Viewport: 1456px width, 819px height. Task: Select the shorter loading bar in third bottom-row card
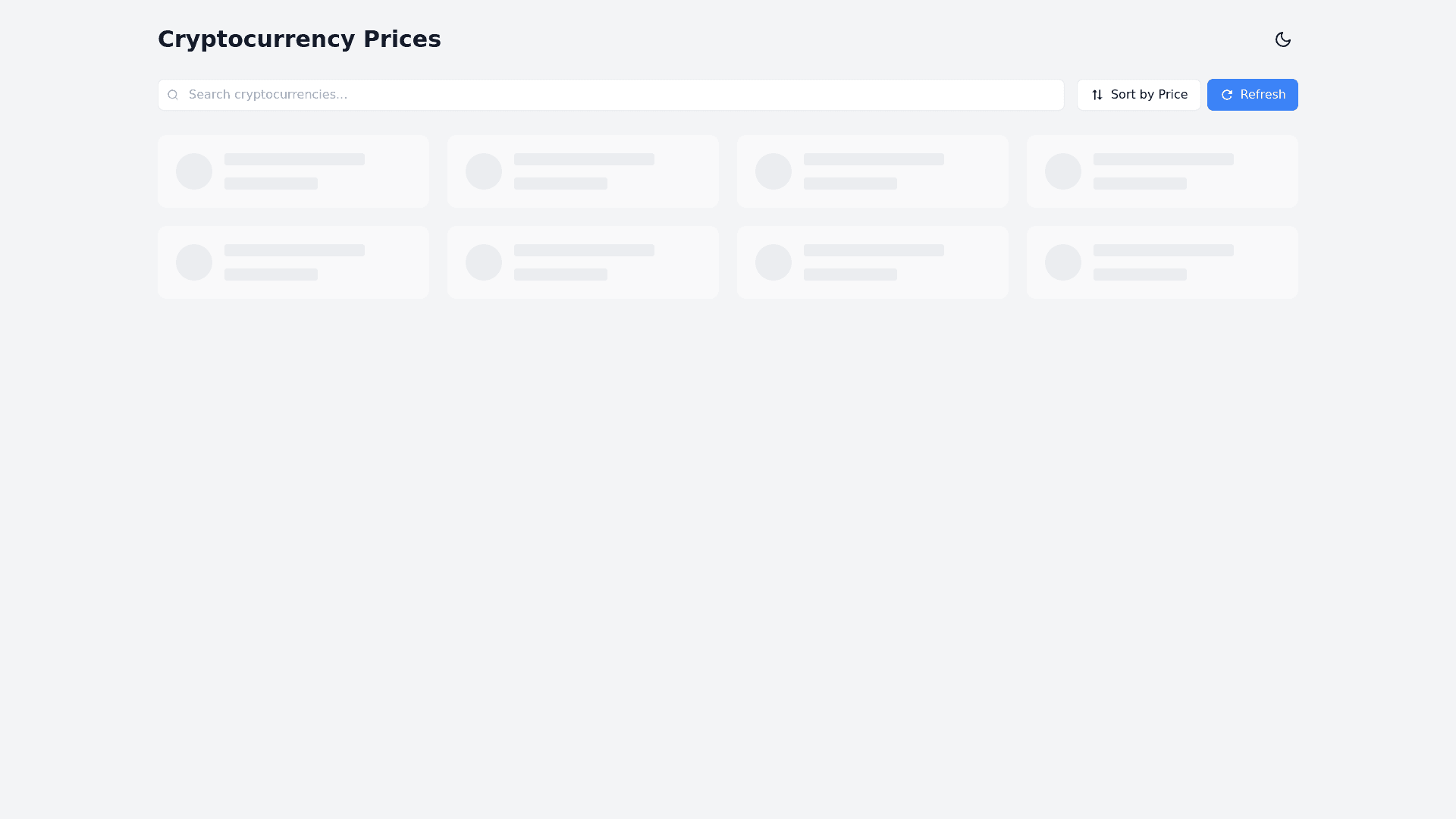pyautogui.click(x=850, y=275)
